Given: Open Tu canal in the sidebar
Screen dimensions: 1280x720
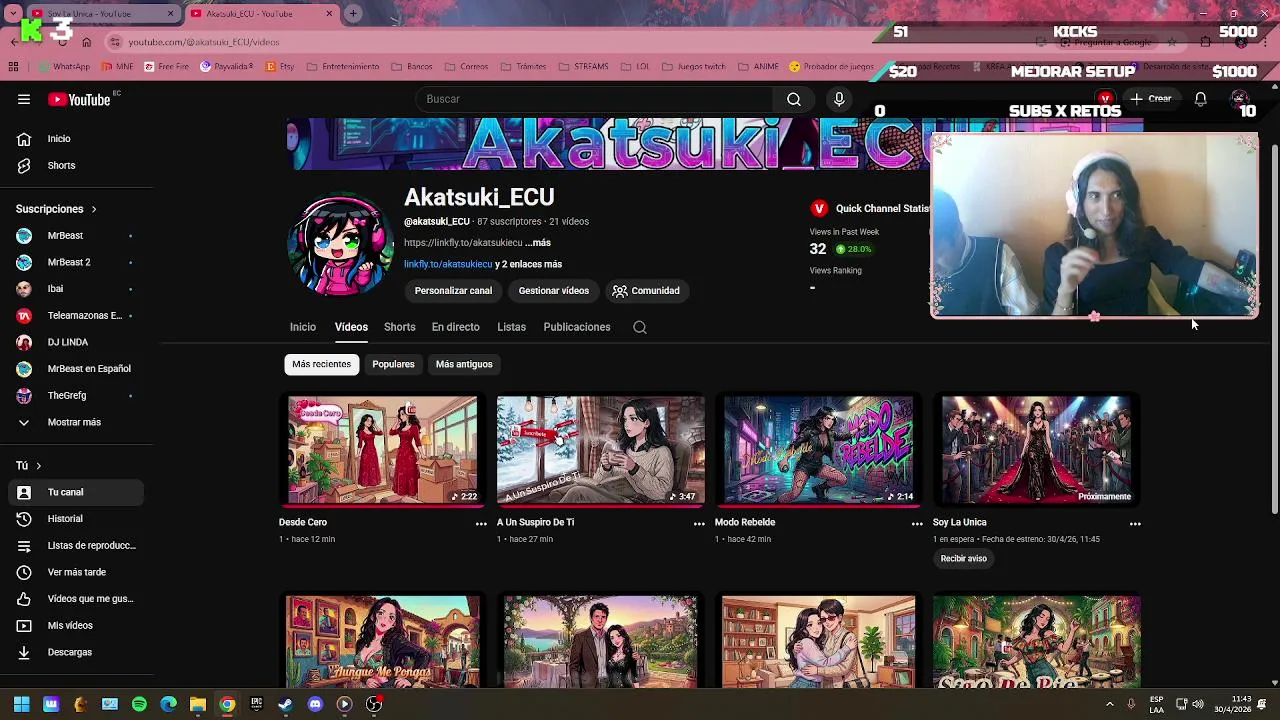Looking at the screenshot, I should tap(76, 492).
